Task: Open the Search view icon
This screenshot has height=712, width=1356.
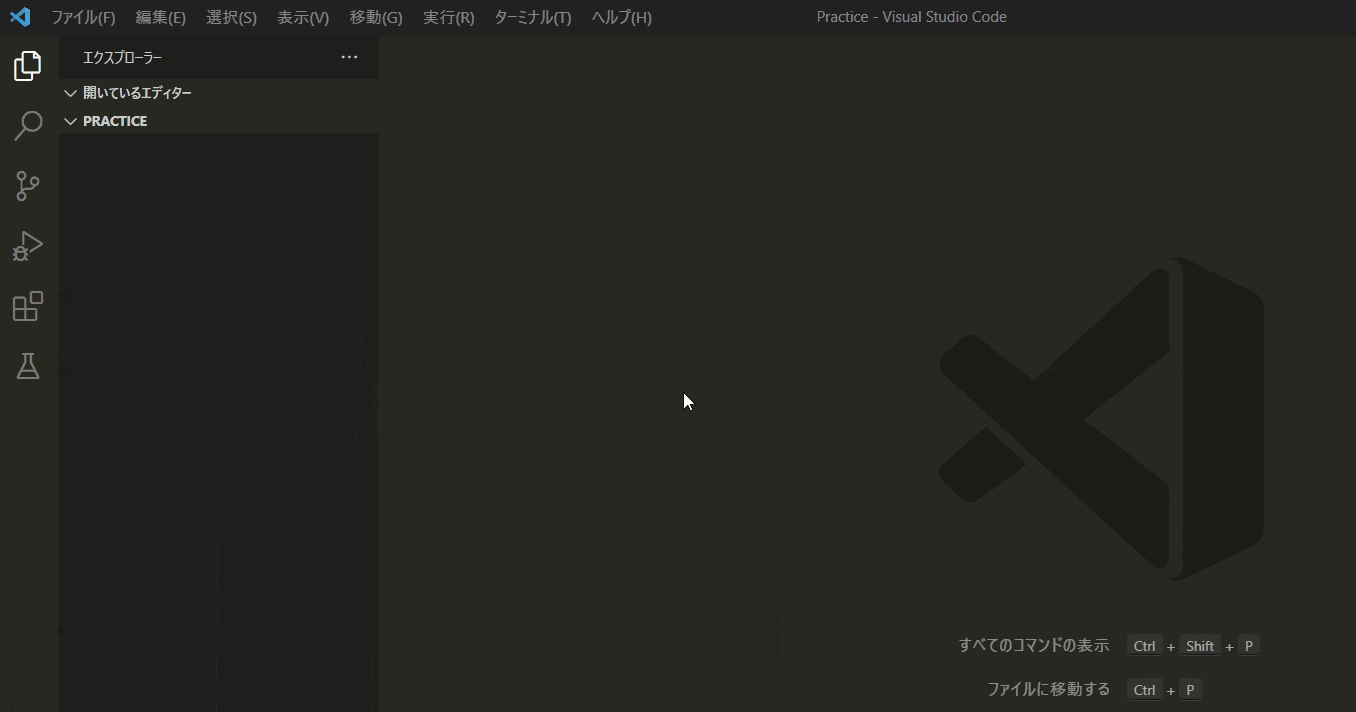Action: point(27,125)
